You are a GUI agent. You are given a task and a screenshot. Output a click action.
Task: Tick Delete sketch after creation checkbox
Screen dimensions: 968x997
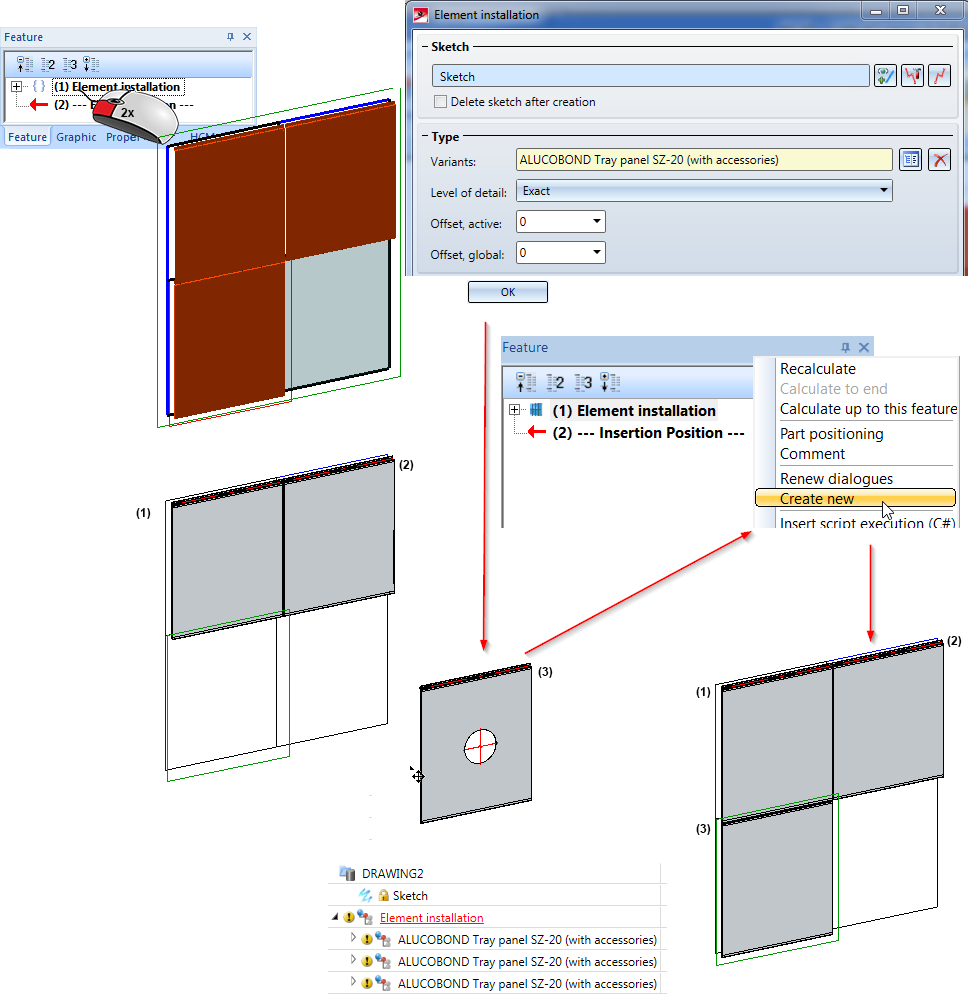[440, 102]
